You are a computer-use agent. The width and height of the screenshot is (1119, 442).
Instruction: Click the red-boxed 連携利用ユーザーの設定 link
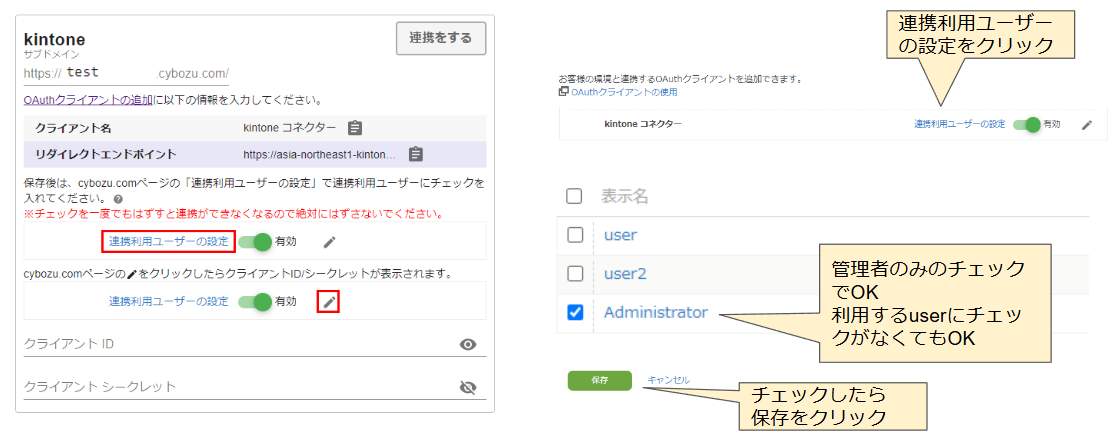(x=168, y=242)
